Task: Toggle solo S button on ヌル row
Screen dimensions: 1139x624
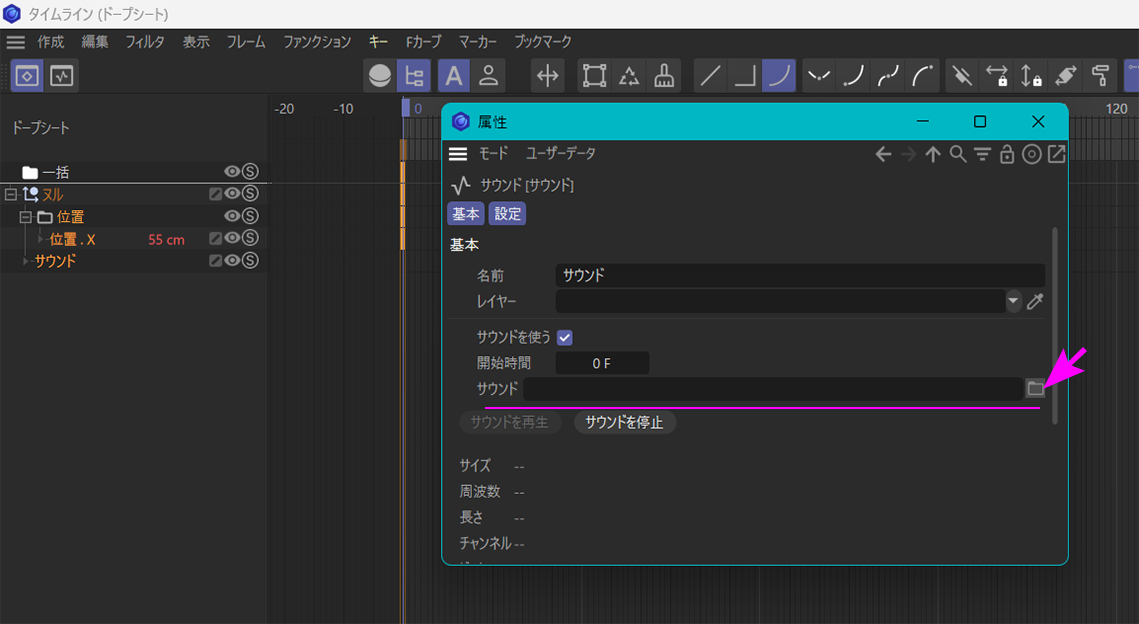Action: tap(250, 193)
